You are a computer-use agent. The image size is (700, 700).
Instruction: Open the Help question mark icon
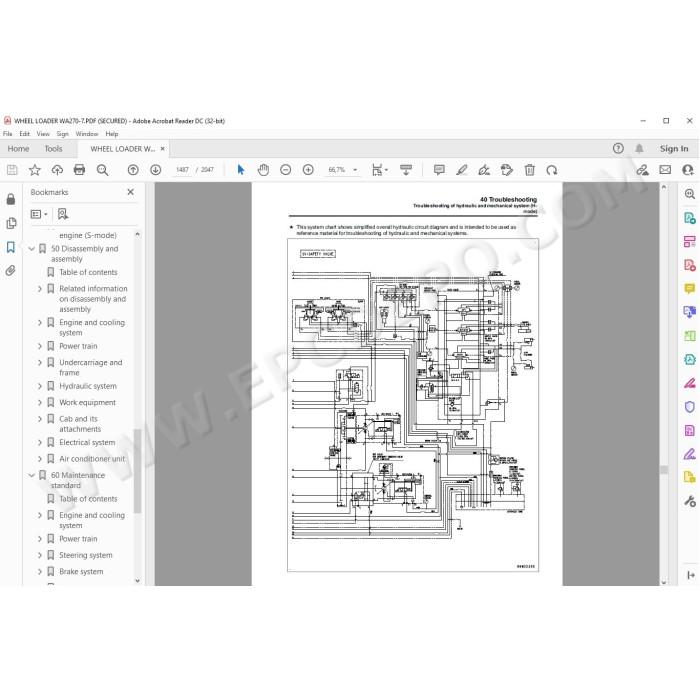[x=618, y=148]
